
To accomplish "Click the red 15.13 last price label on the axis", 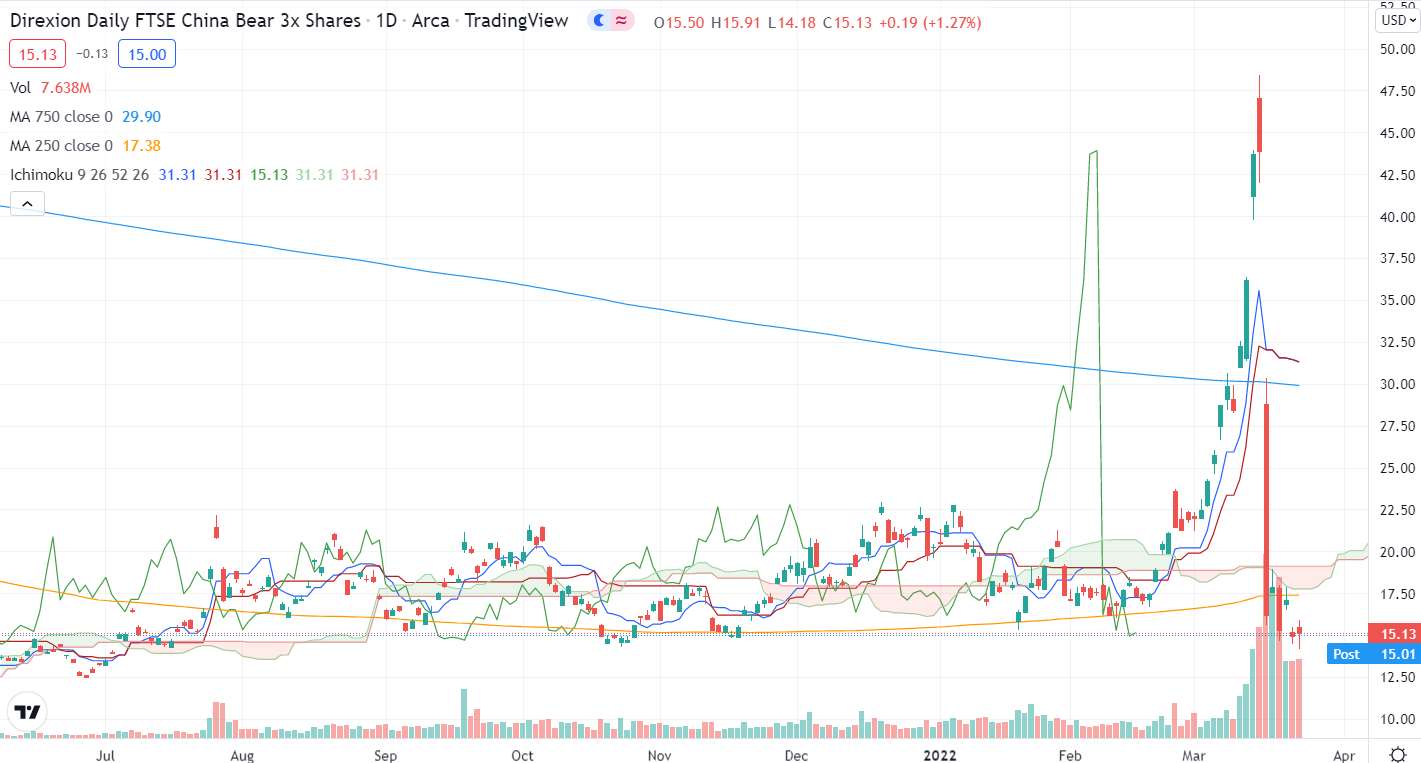I will point(1392,634).
